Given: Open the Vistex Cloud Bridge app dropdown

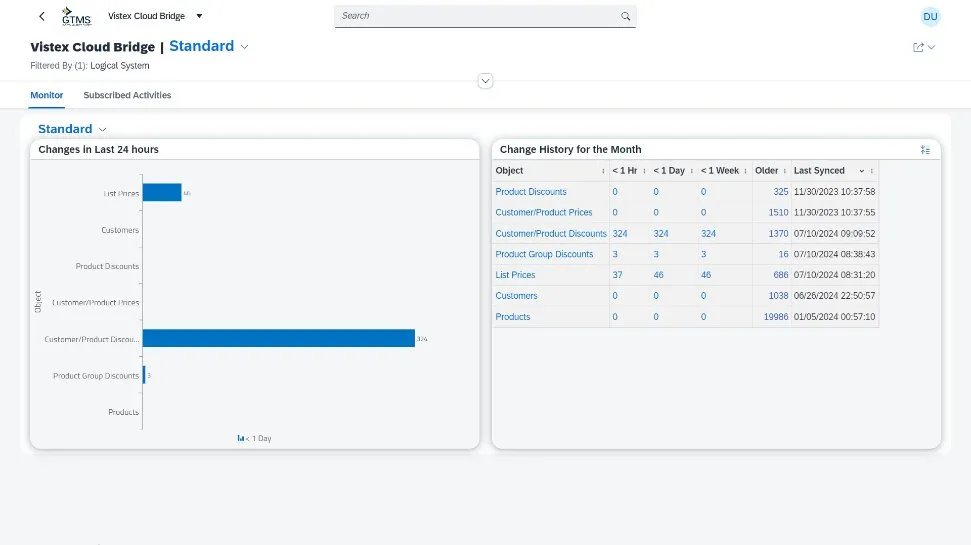Looking at the screenshot, I should click(199, 16).
